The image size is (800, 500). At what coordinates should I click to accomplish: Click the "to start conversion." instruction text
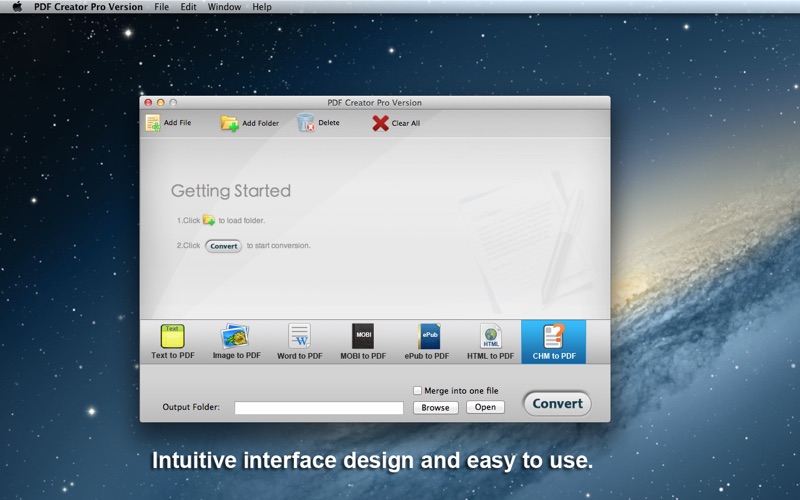click(x=279, y=245)
